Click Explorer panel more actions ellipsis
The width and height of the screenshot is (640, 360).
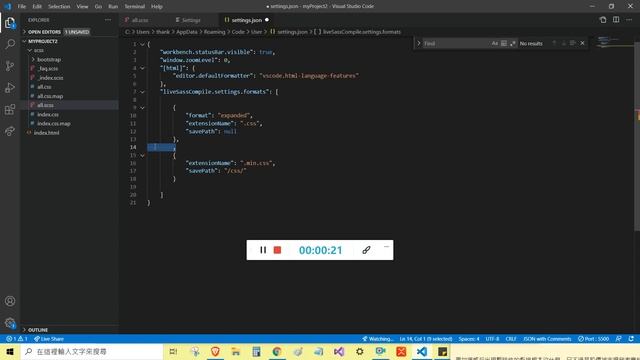point(108,20)
